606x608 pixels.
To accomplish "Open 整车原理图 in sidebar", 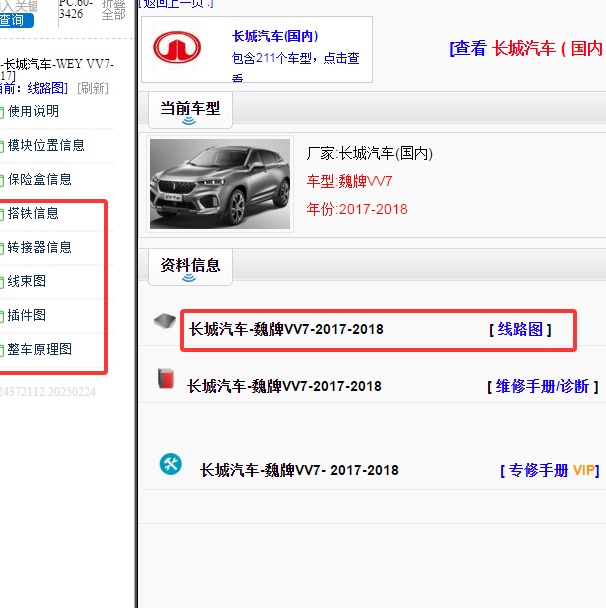I will (40, 349).
